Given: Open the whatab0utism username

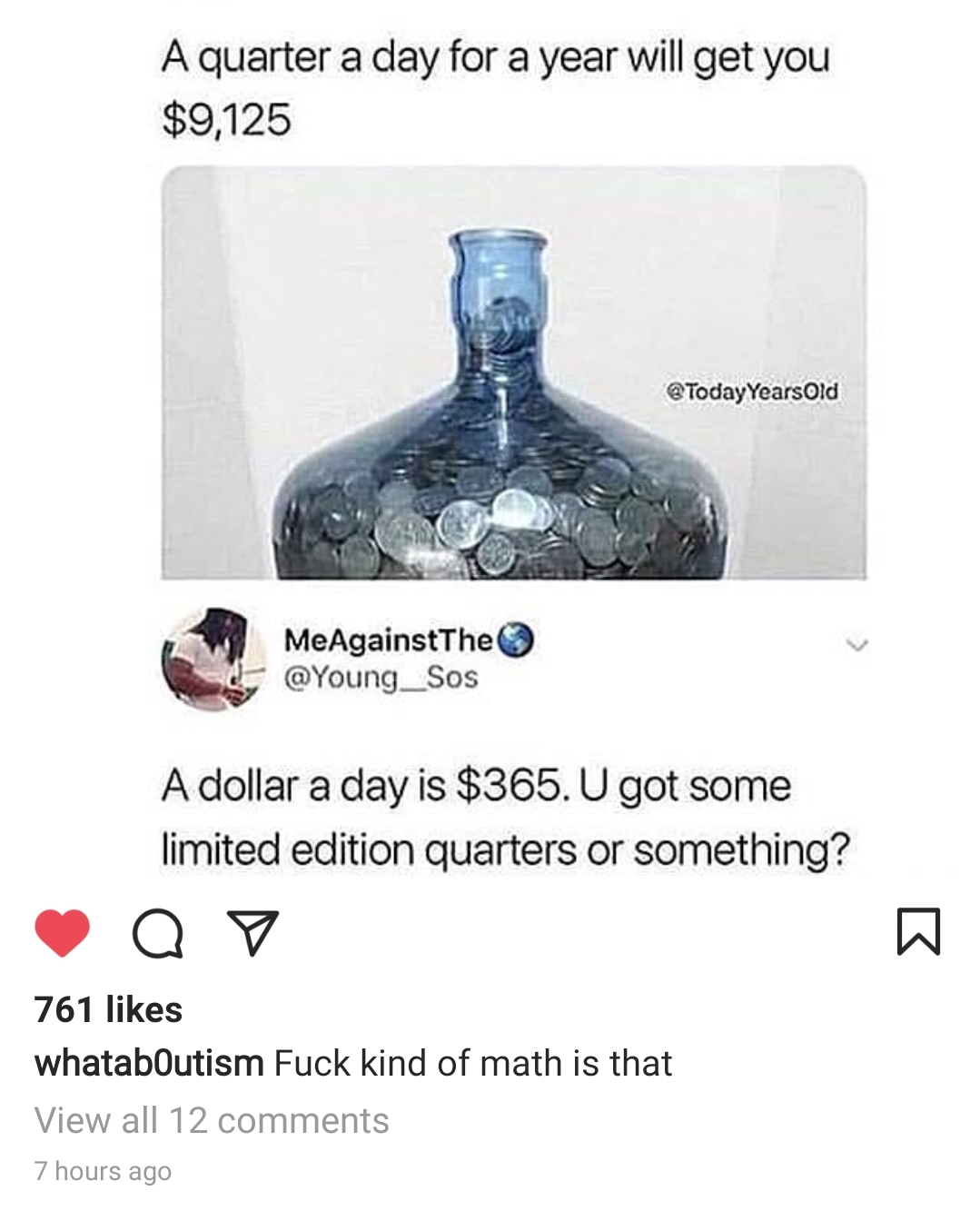Looking at the screenshot, I should [149, 1063].
